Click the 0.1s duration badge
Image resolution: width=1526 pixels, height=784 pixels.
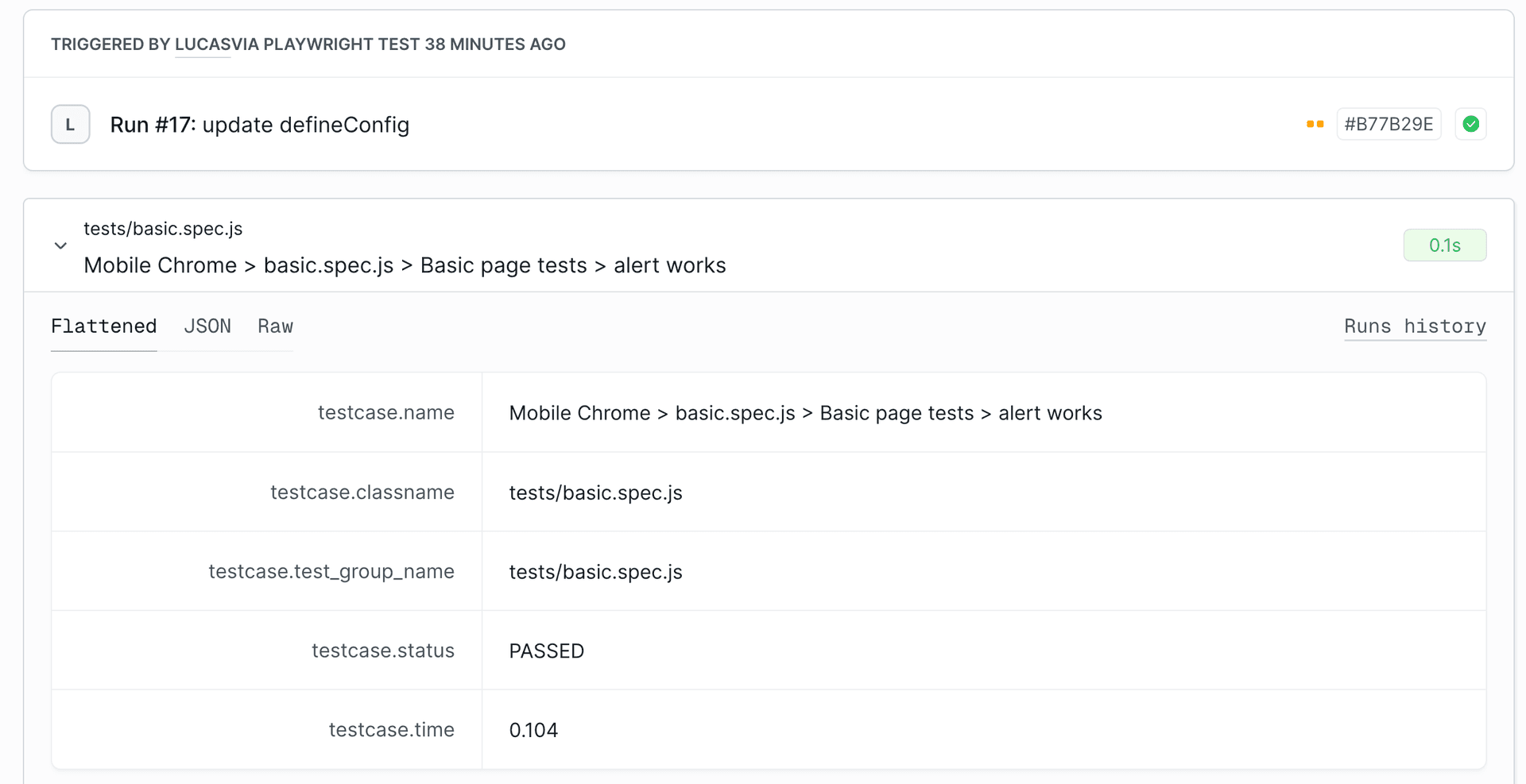pos(1444,245)
